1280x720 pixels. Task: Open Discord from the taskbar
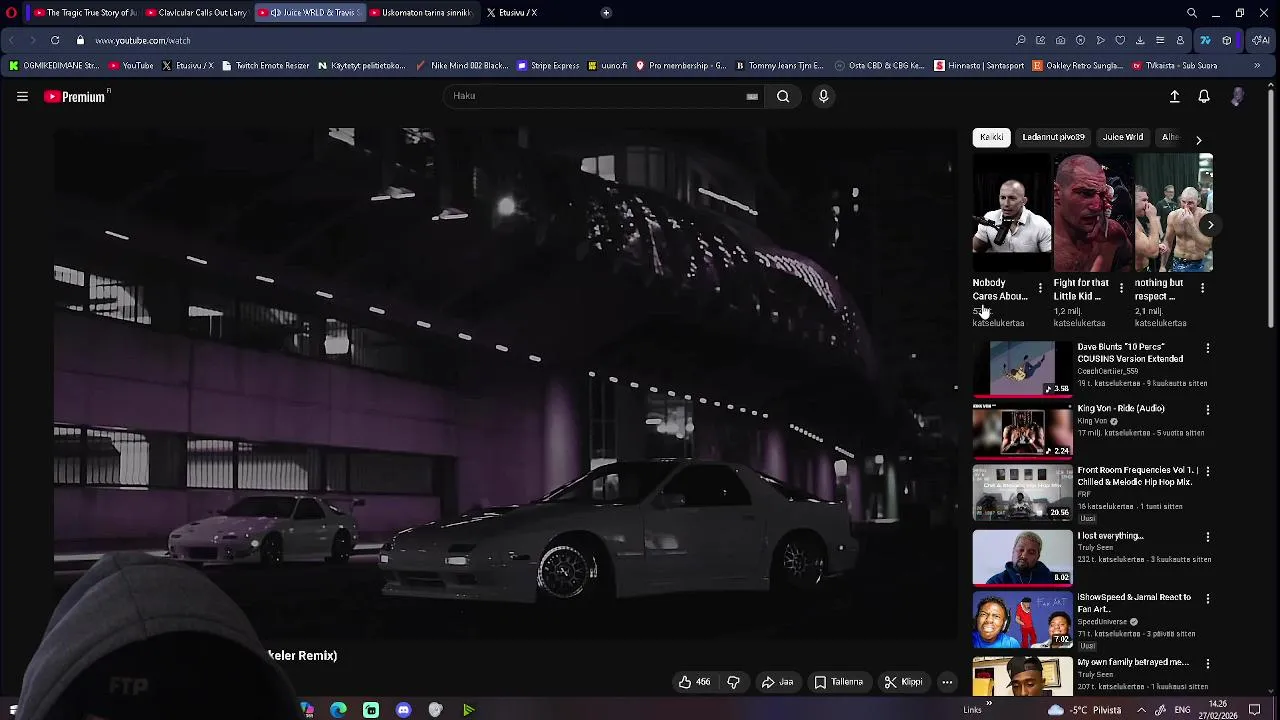coord(403,710)
